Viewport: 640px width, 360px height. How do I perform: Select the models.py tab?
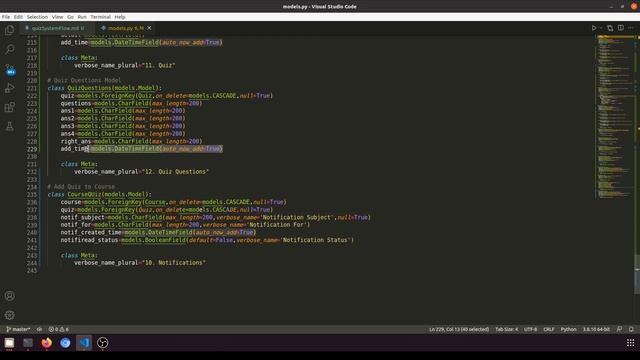click(x=125, y=28)
